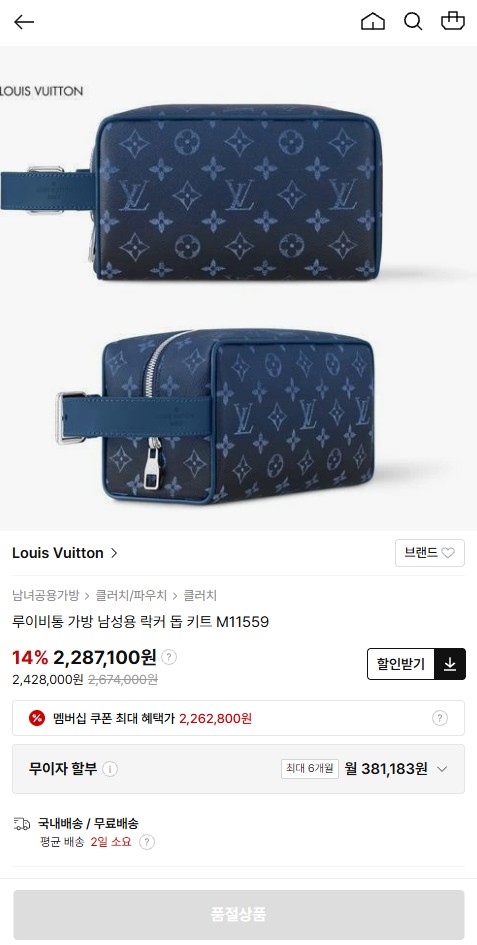477x945 pixels.
Task: Go back using the arrow icon
Action: point(24,22)
